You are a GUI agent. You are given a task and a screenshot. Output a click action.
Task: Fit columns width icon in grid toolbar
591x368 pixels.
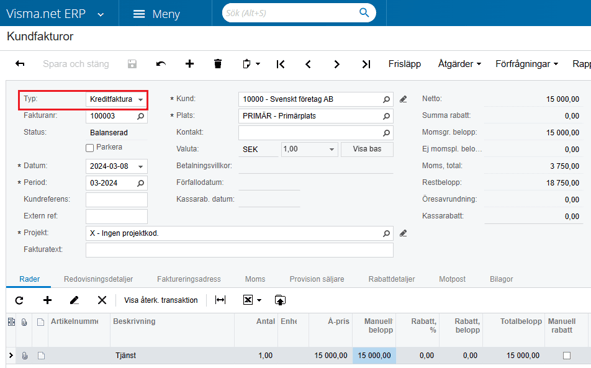220,300
